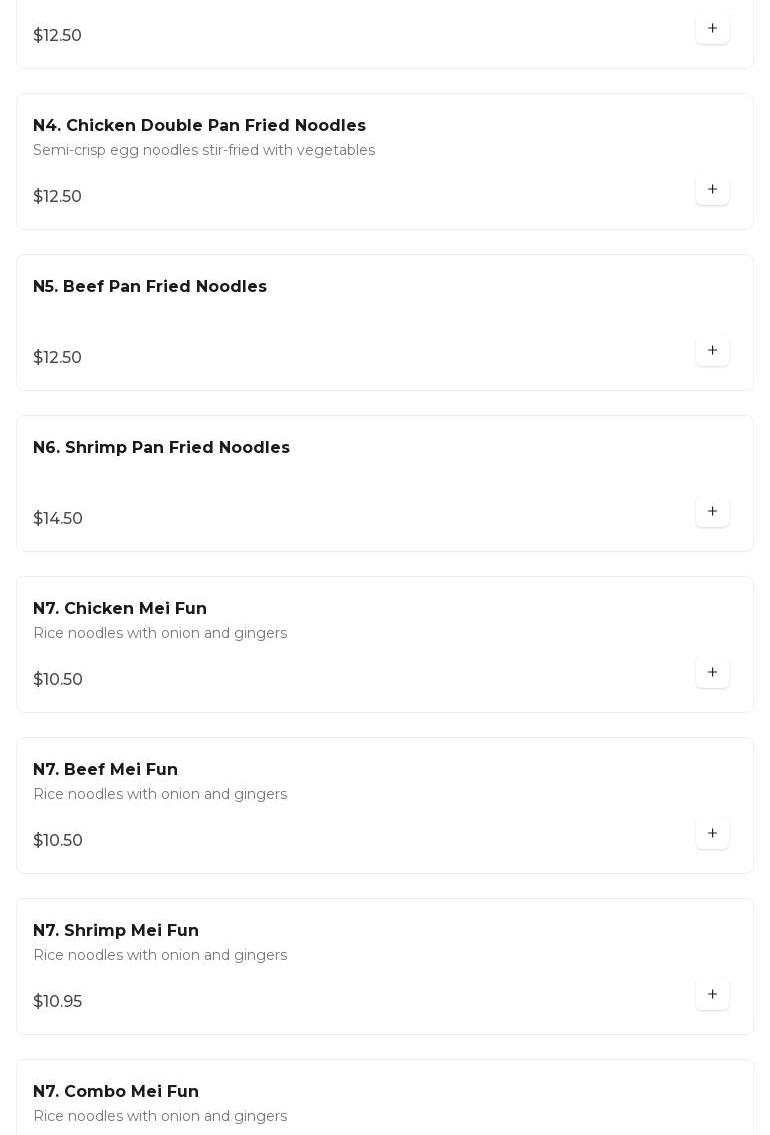Viewport: 770px width, 1135px height.
Task: Add N4 Chicken Double Pan Fried Noodles
Action: (x=712, y=190)
